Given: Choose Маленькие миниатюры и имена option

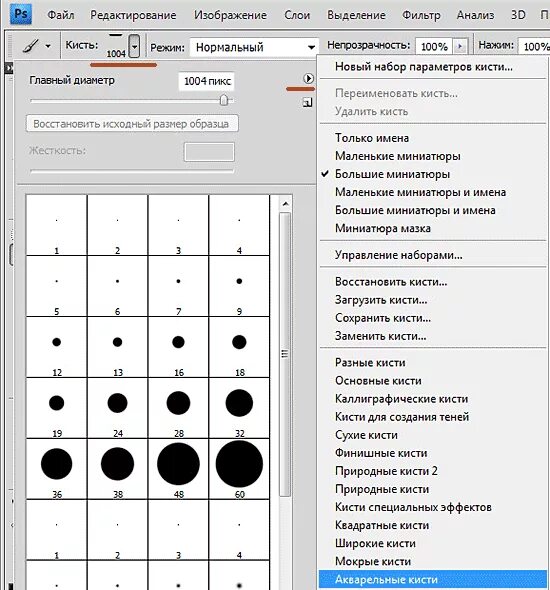Looking at the screenshot, I should (x=420, y=192).
